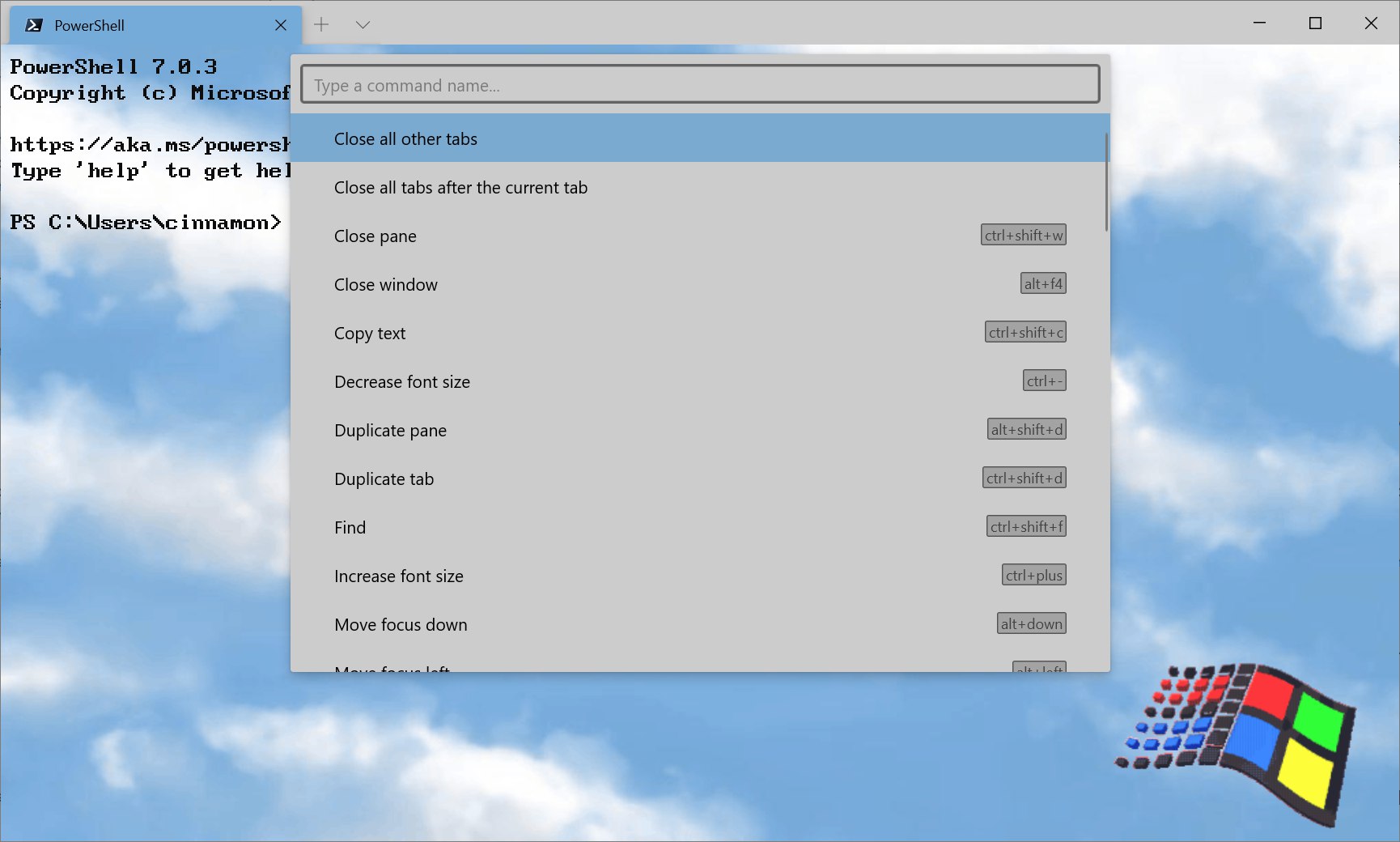This screenshot has width=1400, height=842.
Task: Open a new tab with the plus button
Action: point(321,24)
